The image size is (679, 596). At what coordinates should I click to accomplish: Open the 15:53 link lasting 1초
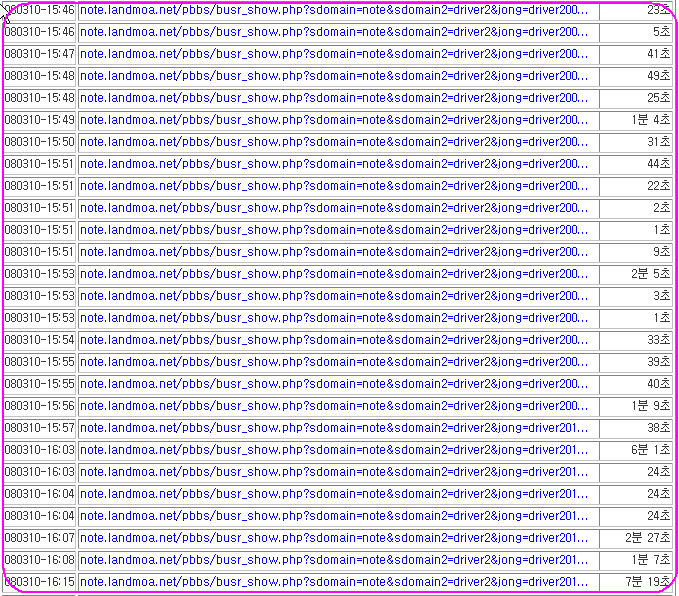click(x=334, y=318)
